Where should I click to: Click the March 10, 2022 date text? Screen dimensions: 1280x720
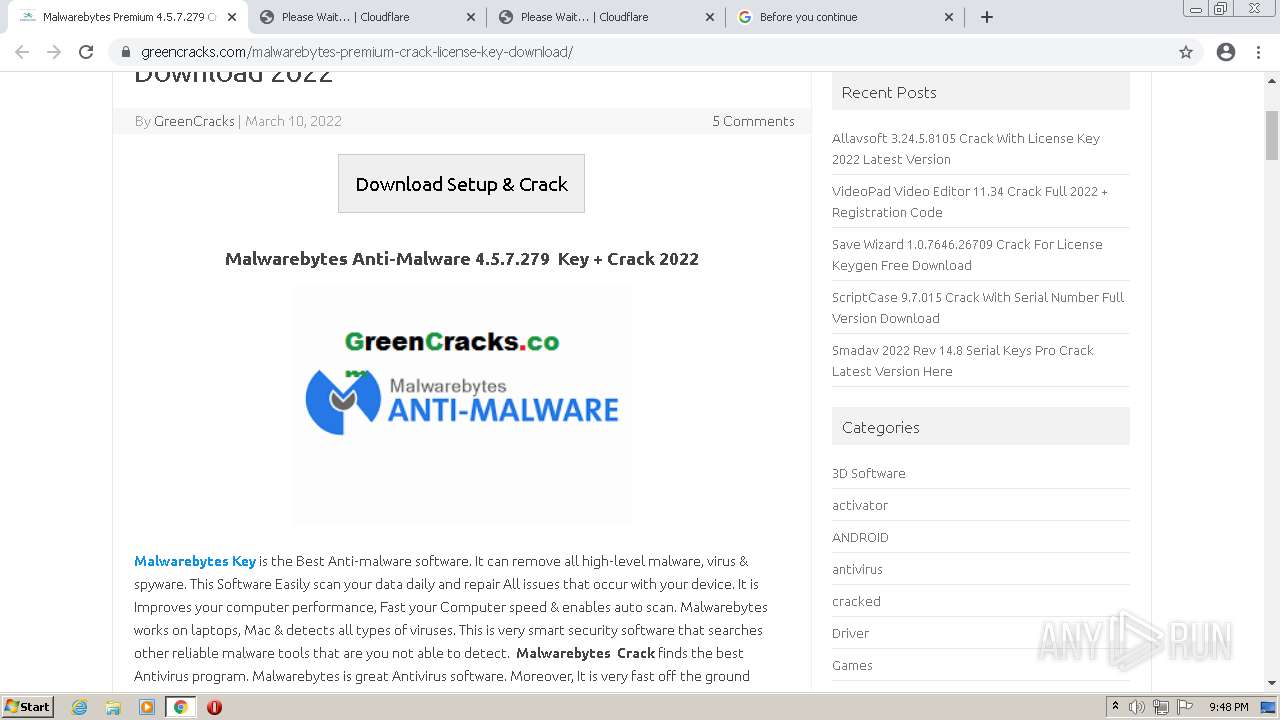tap(293, 121)
